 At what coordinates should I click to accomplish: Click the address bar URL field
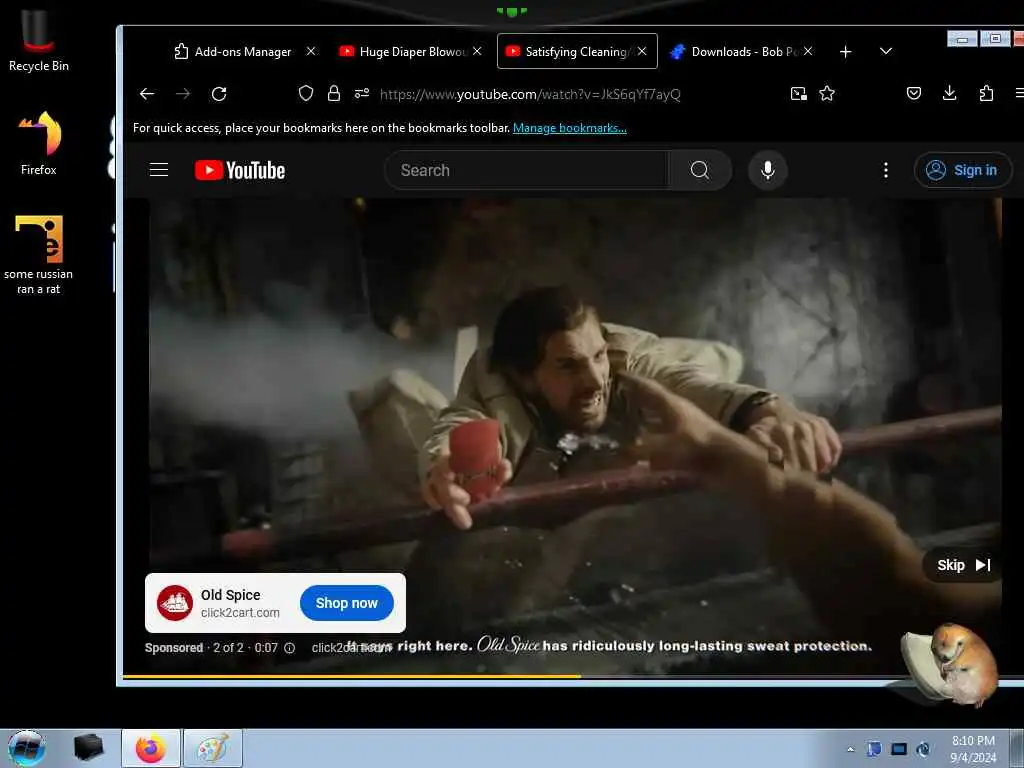coord(530,94)
